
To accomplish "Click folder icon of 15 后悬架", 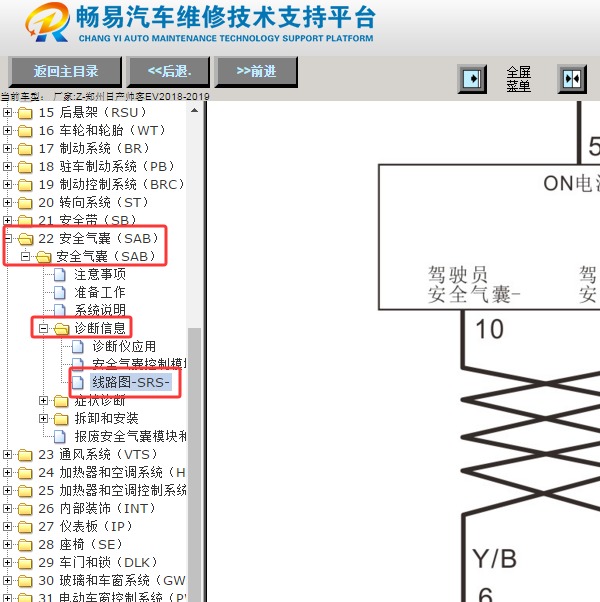I will coord(25,113).
